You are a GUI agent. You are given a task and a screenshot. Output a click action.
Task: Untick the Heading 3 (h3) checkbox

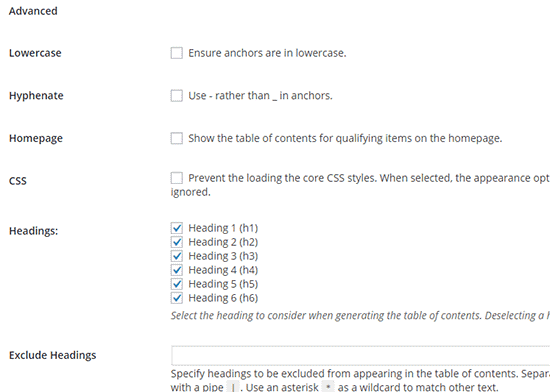[176, 256]
